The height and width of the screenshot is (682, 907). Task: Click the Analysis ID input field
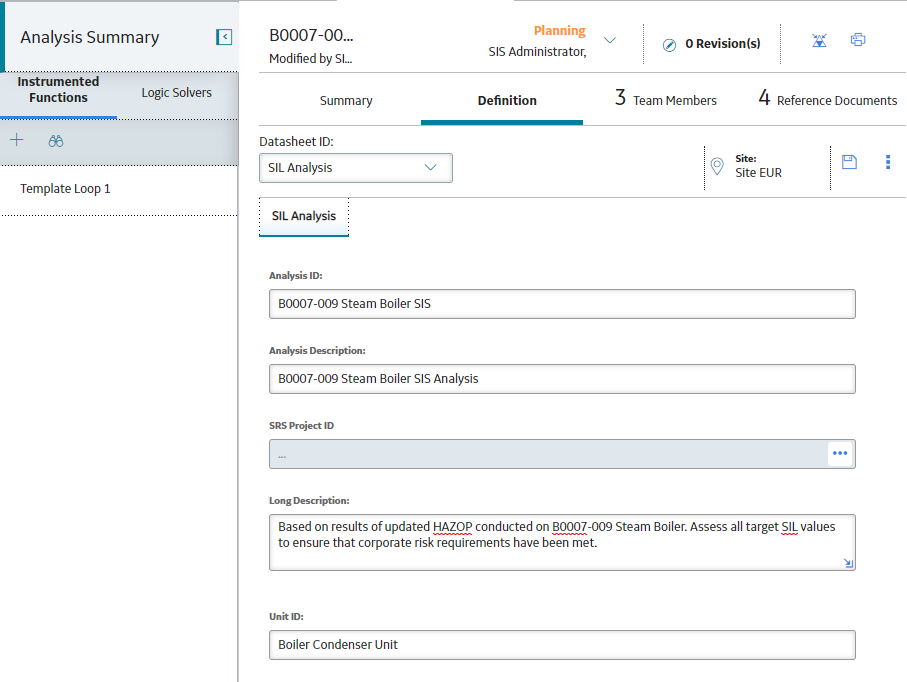[x=562, y=304]
